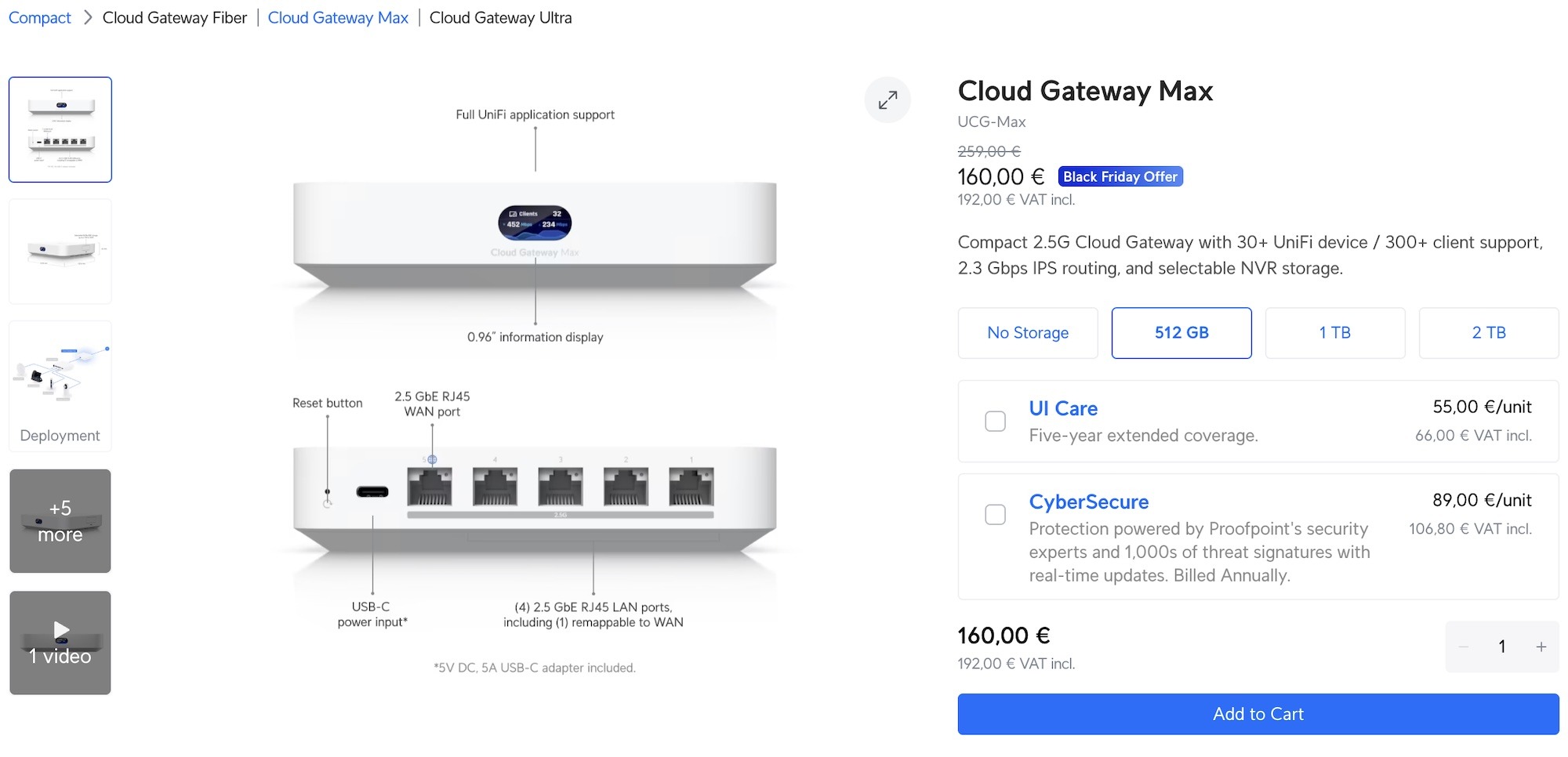Show the +5 more images thumbnail
The width and height of the screenshot is (1568, 757).
[x=60, y=521]
